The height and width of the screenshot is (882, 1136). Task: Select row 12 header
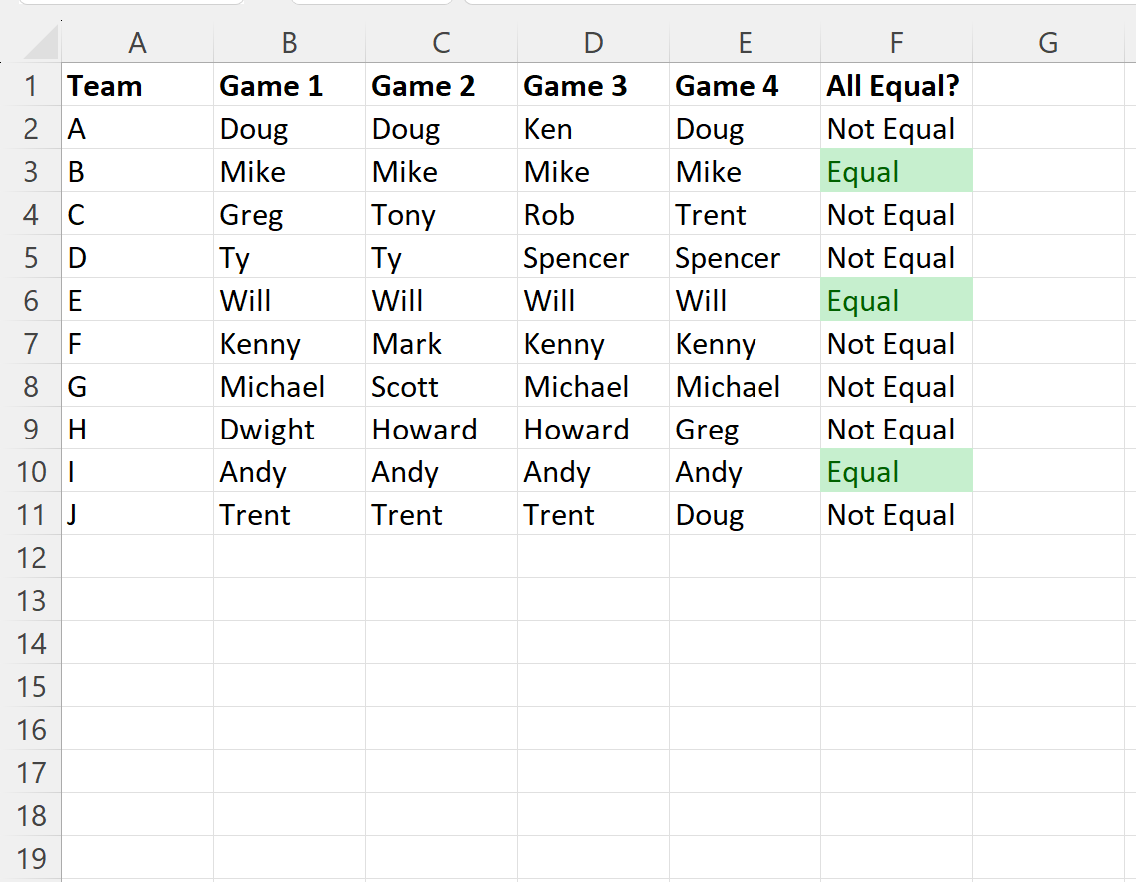[30, 558]
